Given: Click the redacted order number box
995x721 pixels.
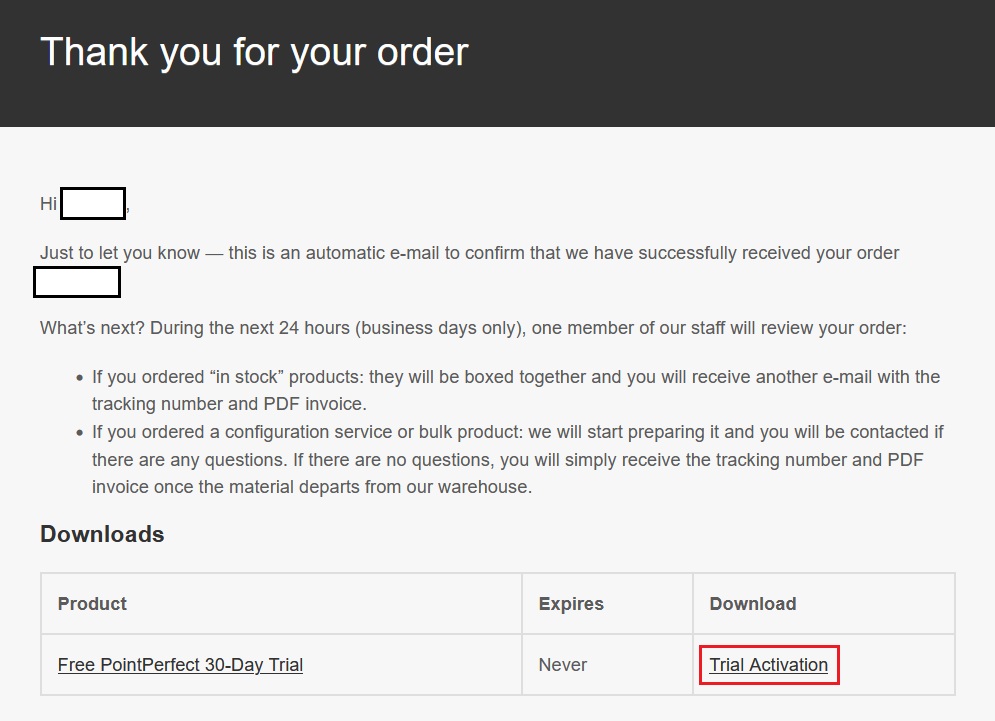Looking at the screenshot, I should pos(77,282).
